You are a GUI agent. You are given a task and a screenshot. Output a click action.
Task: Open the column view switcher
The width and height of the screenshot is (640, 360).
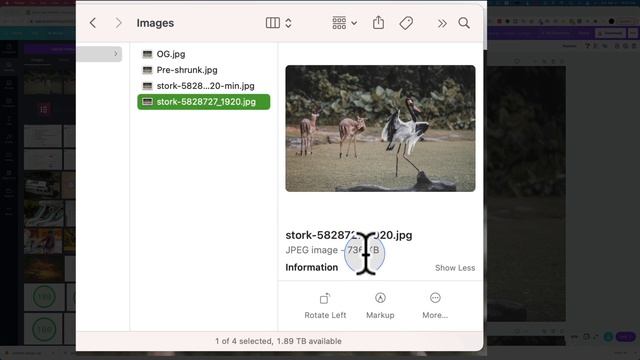(279, 23)
